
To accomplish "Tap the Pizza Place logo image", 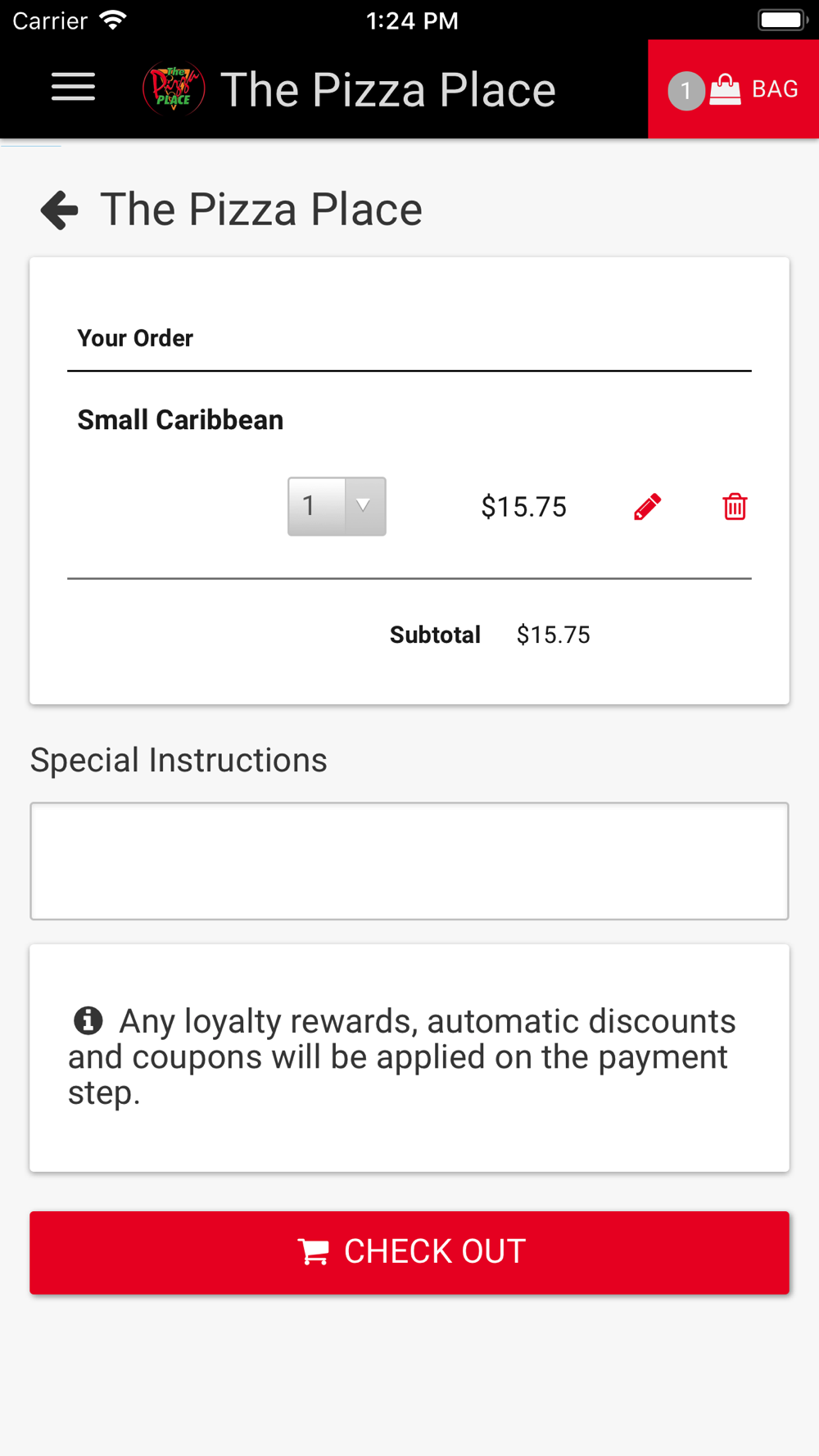I will pyautogui.click(x=173, y=89).
